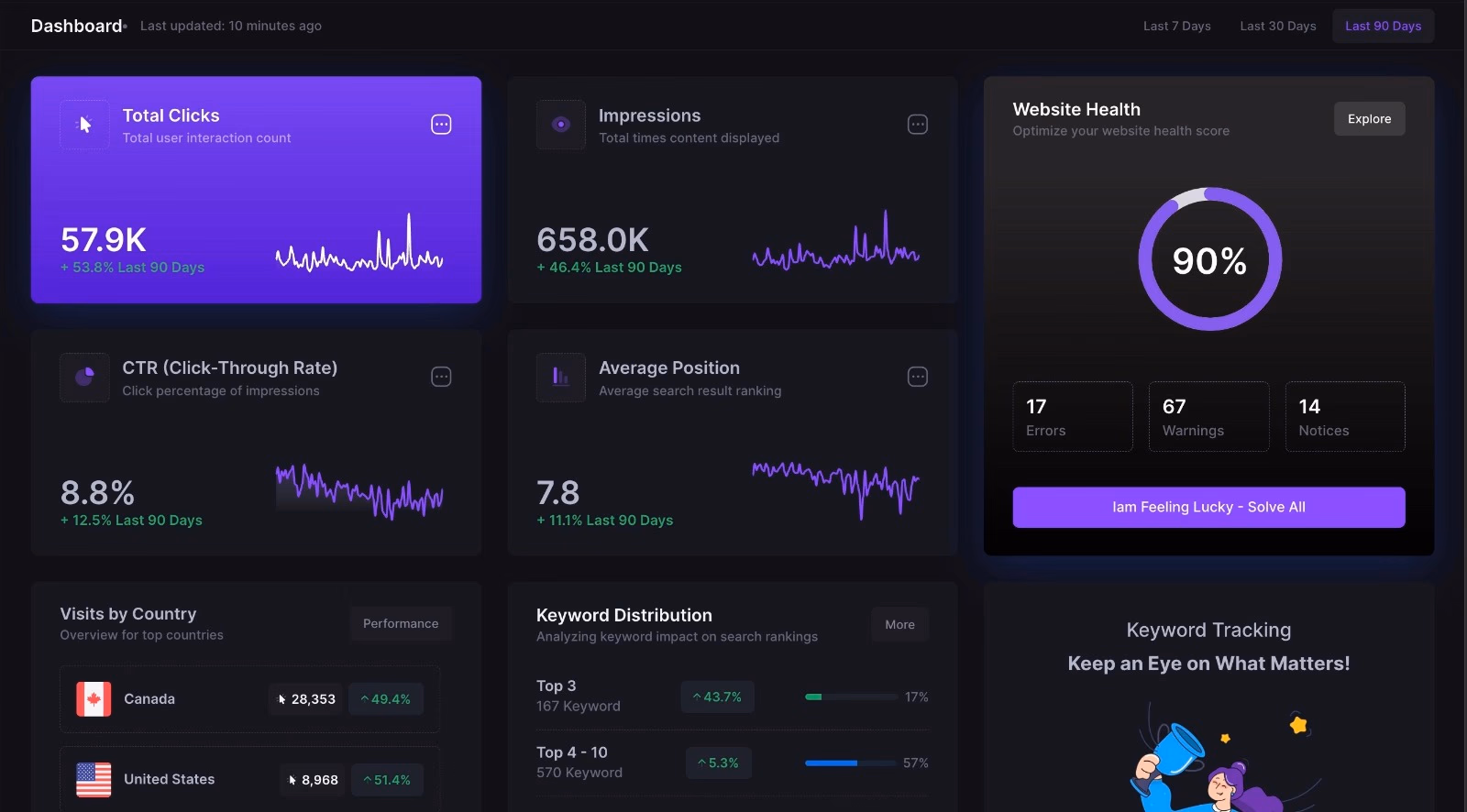Click the 57% label in Top 4 - 10 row

[916, 763]
